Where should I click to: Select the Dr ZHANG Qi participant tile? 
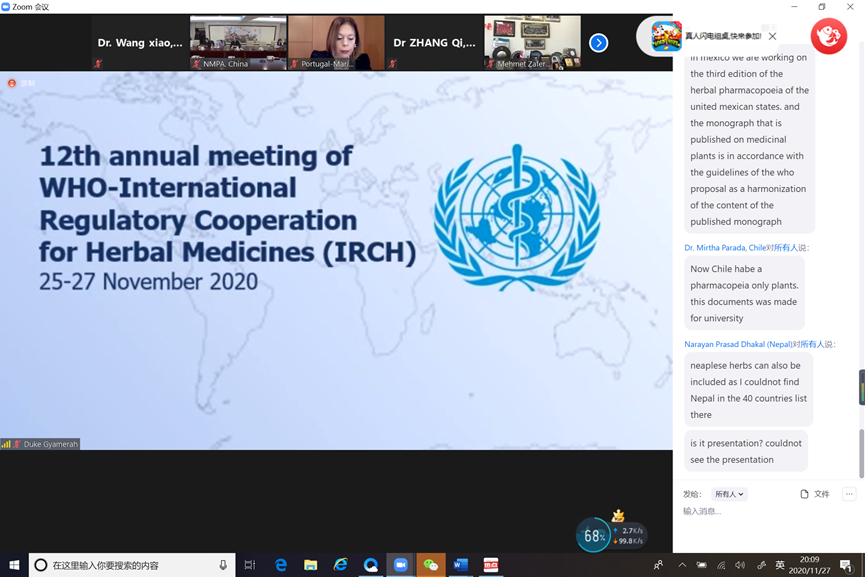point(434,42)
